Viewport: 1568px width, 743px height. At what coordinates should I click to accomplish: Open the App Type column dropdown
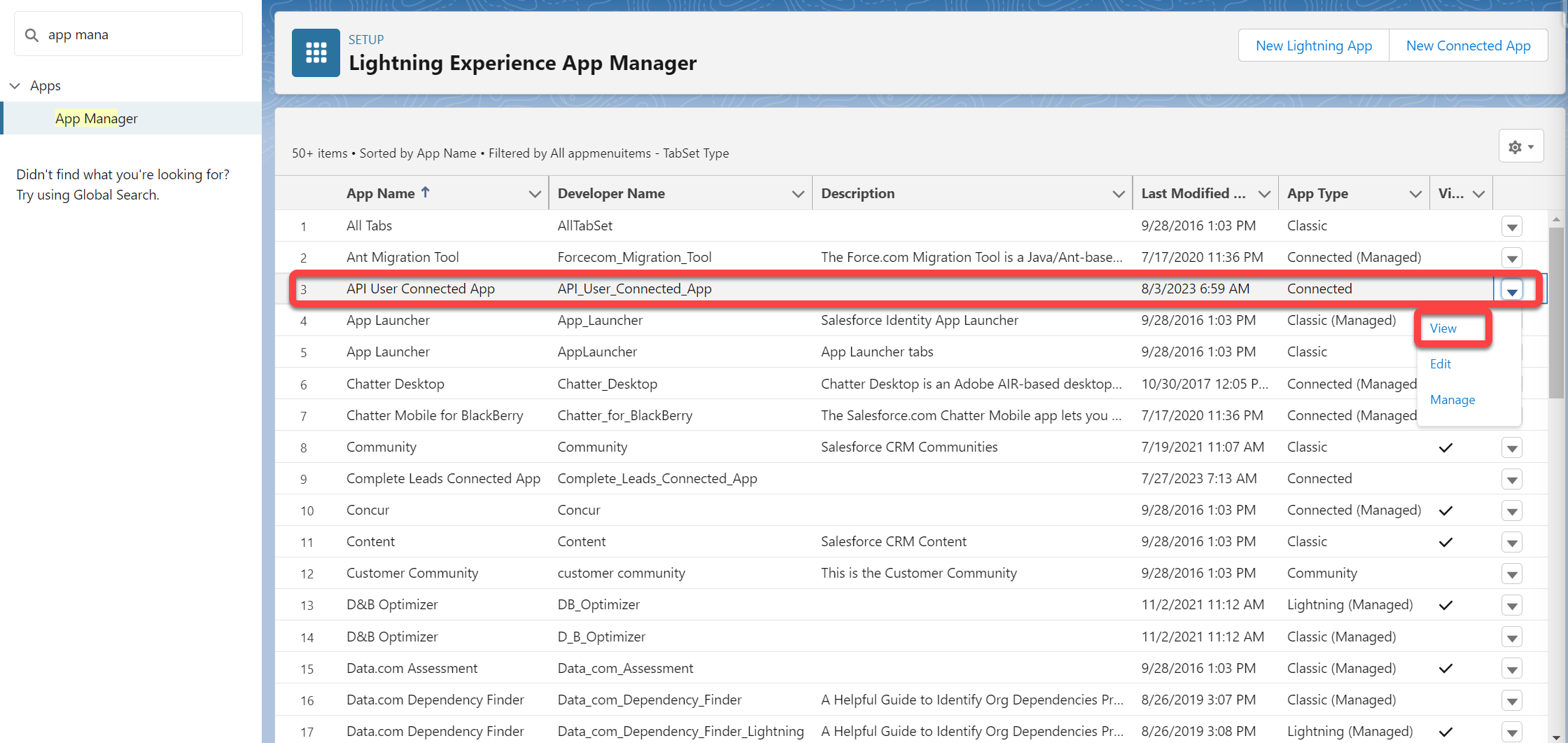(1414, 193)
